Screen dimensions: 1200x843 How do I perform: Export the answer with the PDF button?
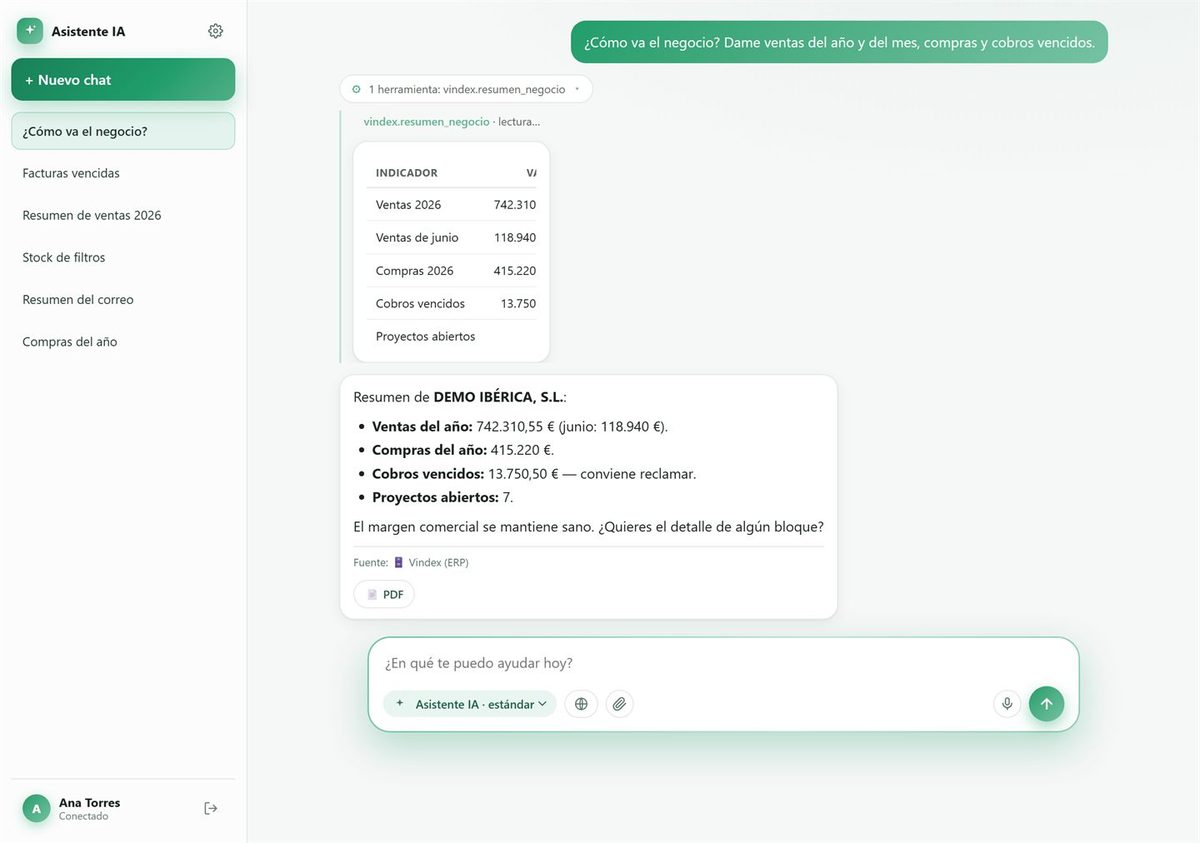point(384,594)
